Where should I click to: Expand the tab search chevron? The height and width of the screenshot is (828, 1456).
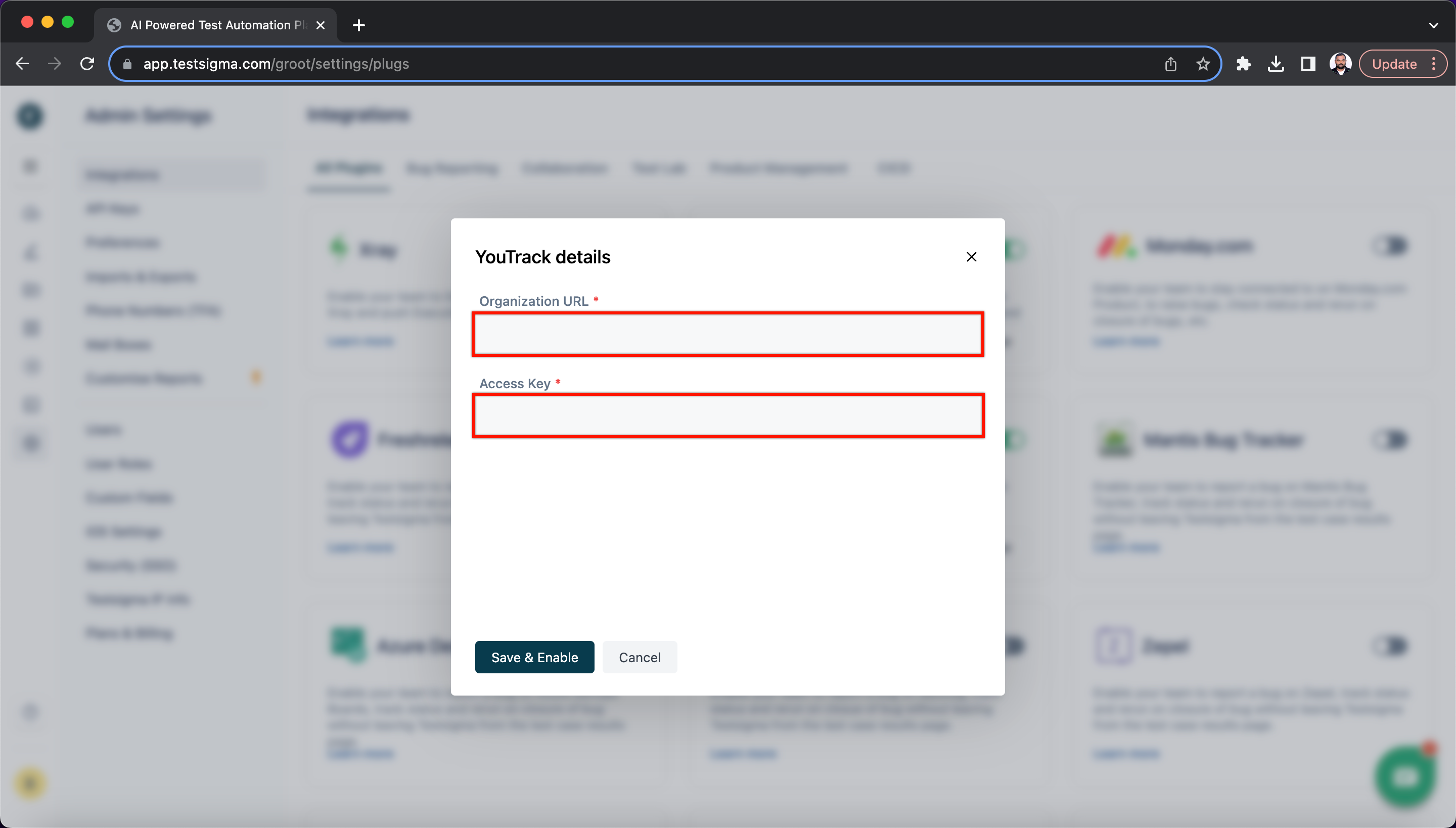[x=1433, y=25]
